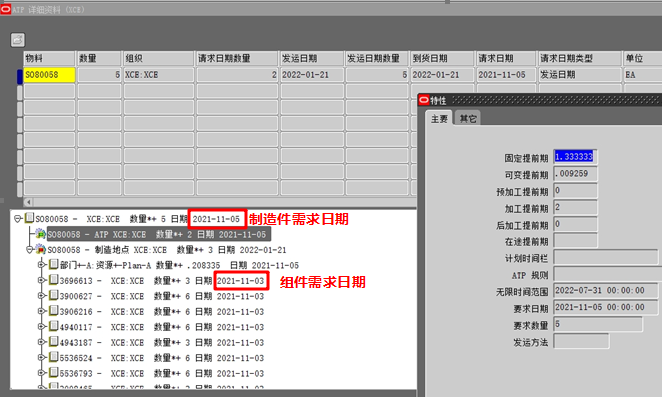Expand component 3900627 node

(41, 296)
